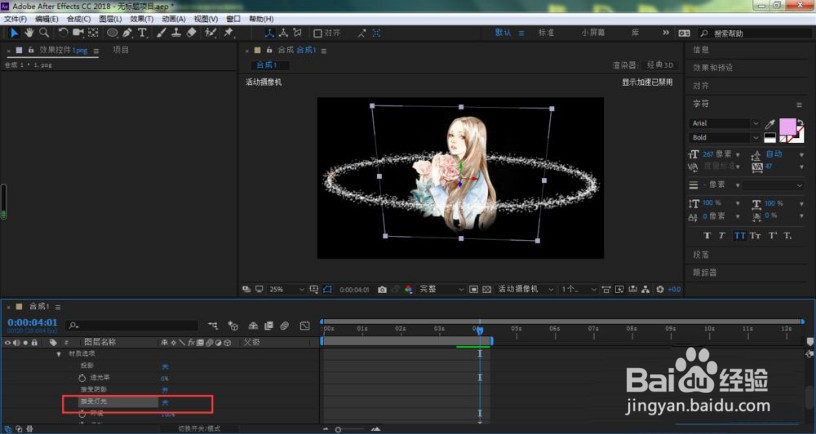Choose View Axis mode icon
Viewport: 816px width, 434px height.
[297, 33]
